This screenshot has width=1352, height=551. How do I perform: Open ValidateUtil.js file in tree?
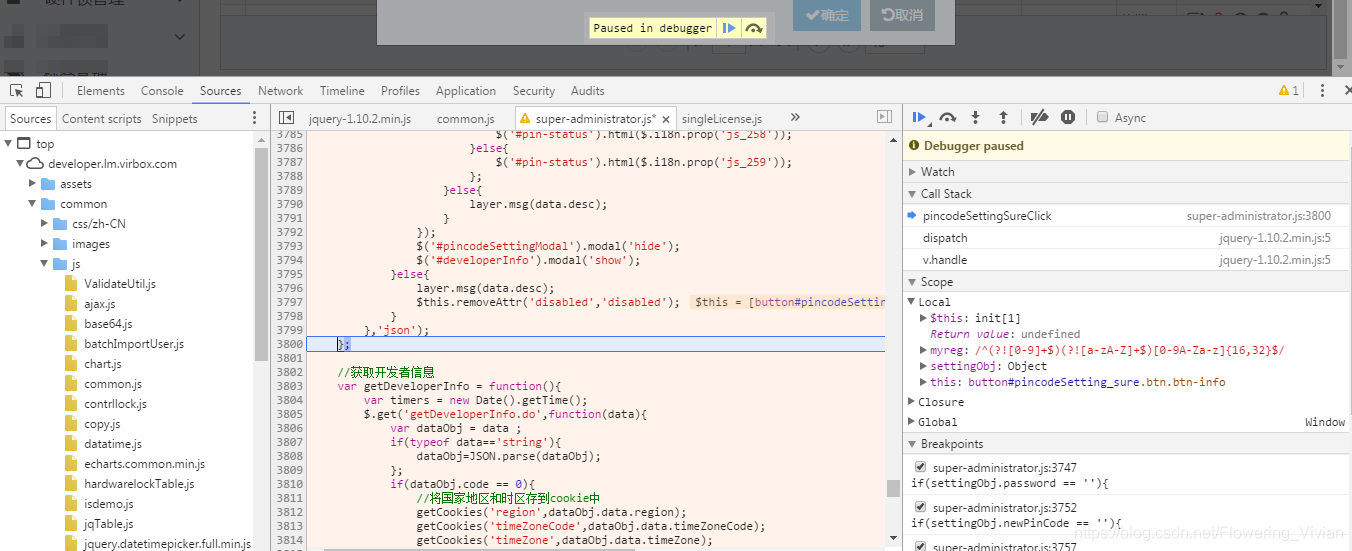pos(120,284)
